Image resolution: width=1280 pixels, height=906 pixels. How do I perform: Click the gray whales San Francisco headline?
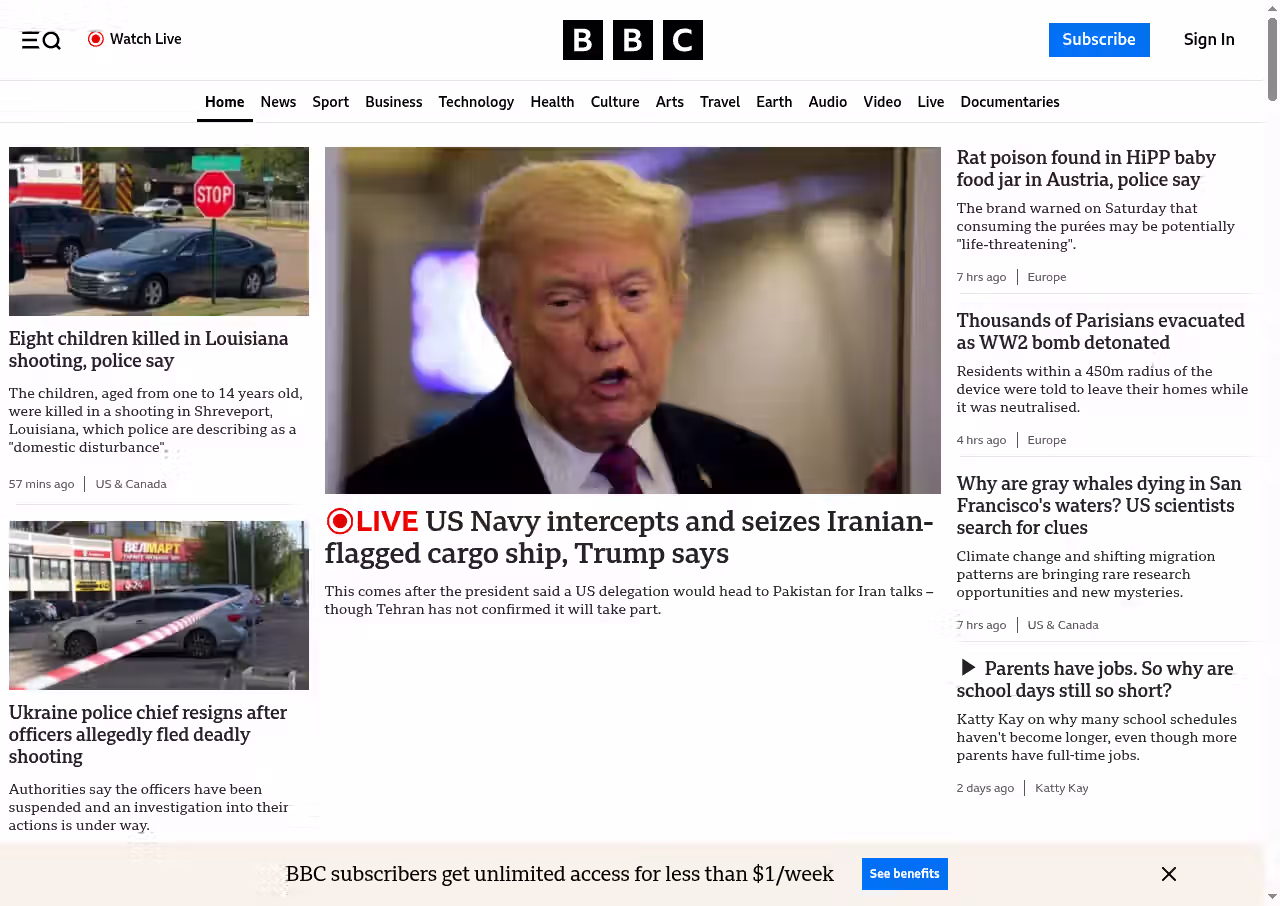(1098, 505)
